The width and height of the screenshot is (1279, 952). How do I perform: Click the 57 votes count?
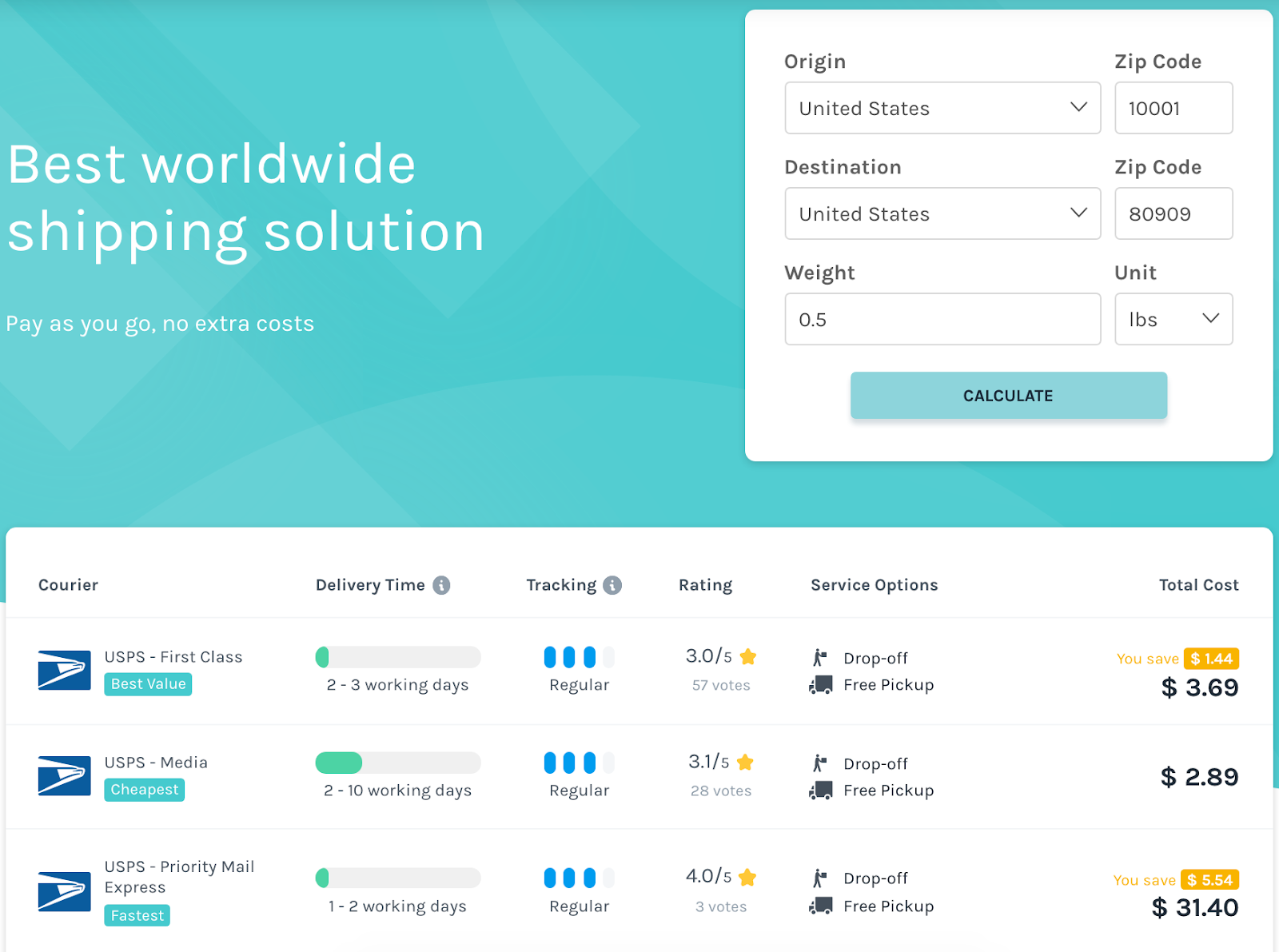721,685
